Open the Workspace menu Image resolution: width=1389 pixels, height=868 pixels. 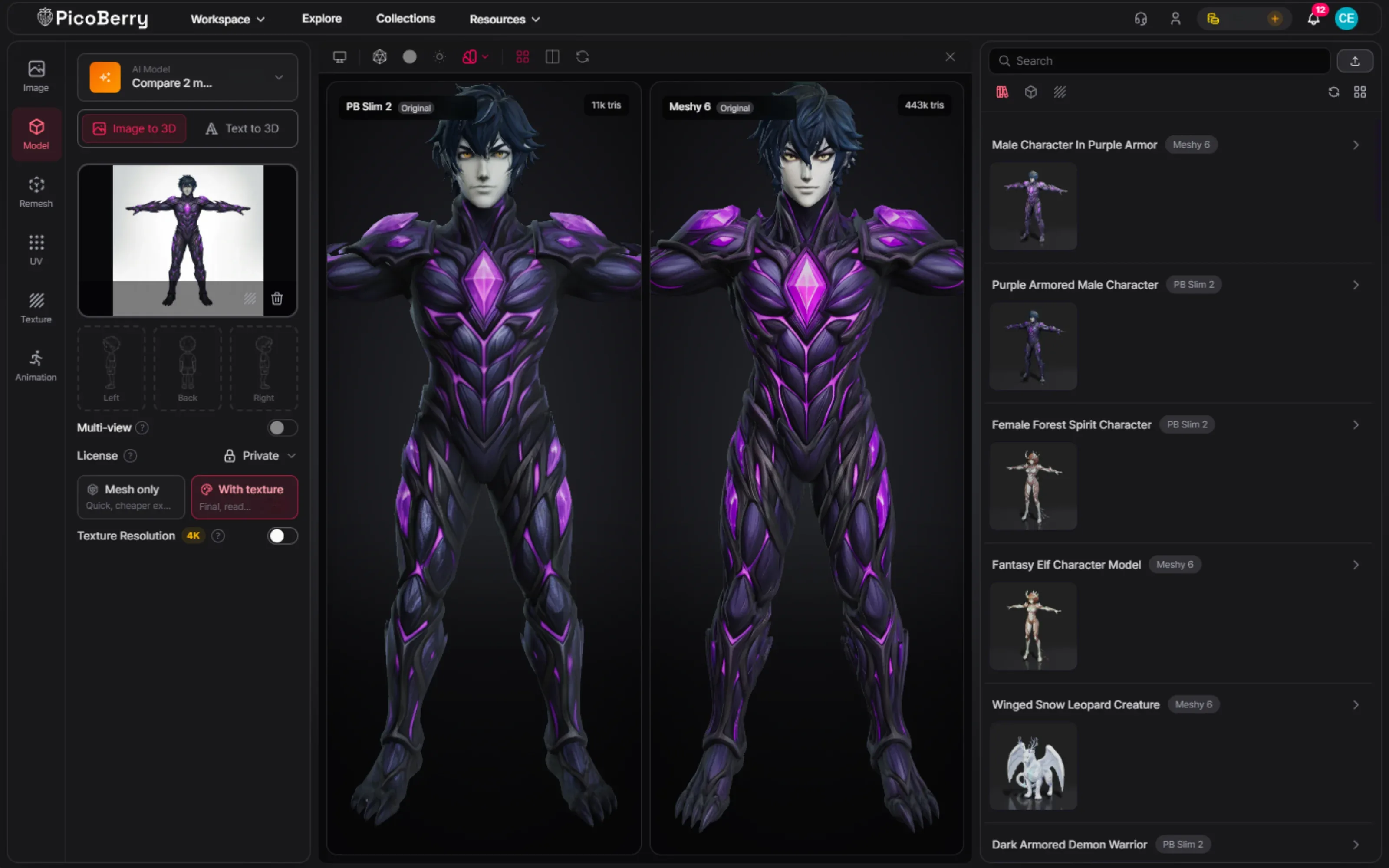[x=227, y=19]
